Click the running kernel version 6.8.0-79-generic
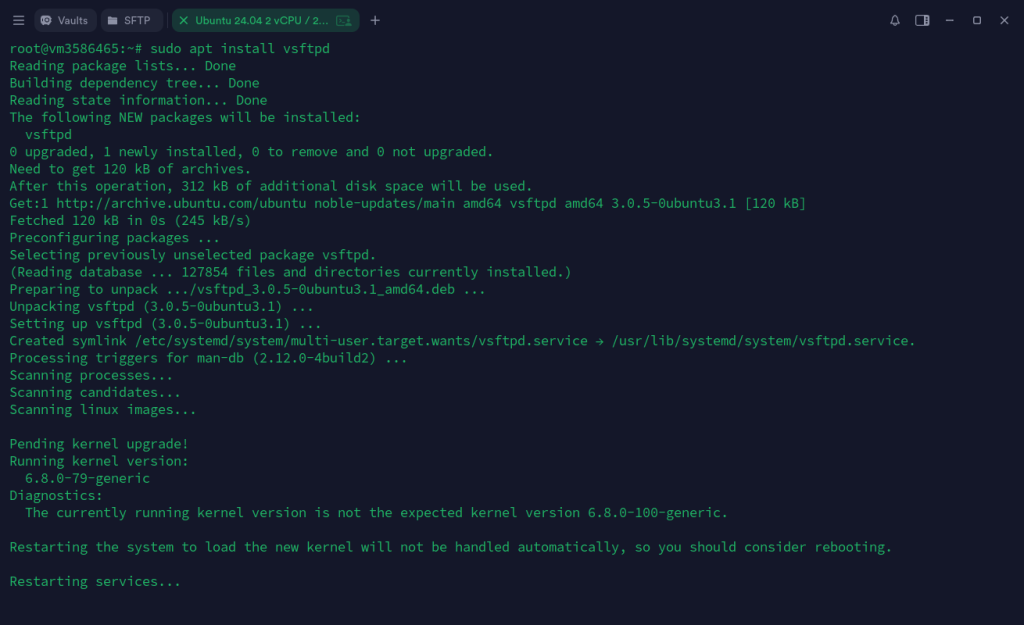This screenshot has height=625, width=1024. coord(87,478)
